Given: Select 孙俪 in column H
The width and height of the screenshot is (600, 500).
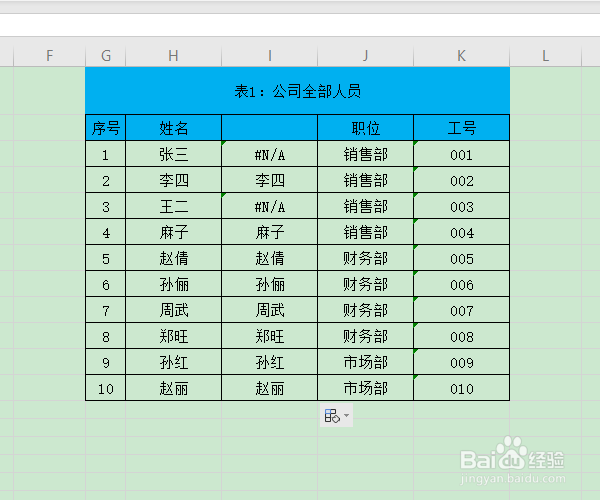Looking at the screenshot, I should 173,284.
